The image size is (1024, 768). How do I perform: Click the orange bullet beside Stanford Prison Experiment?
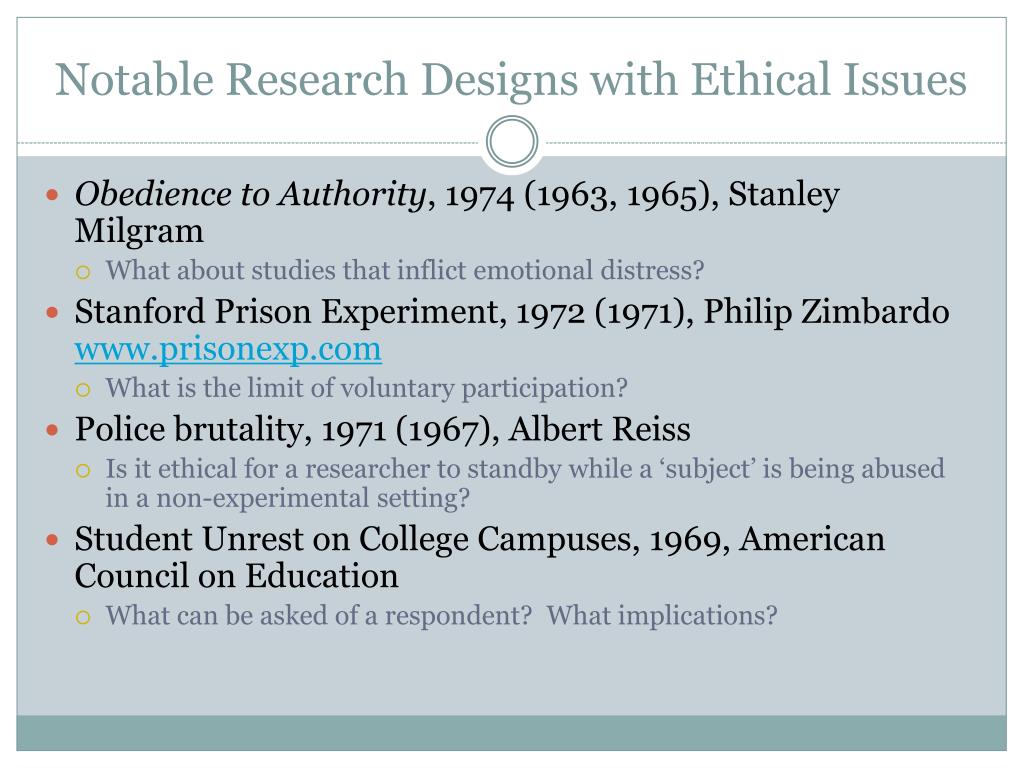(x=53, y=312)
